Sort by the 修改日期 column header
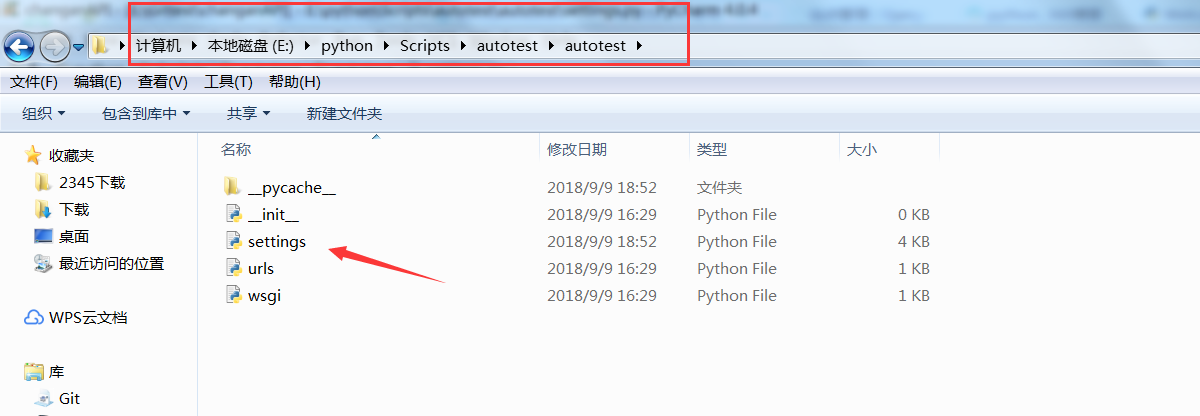1200x416 pixels. click(577, 149)
